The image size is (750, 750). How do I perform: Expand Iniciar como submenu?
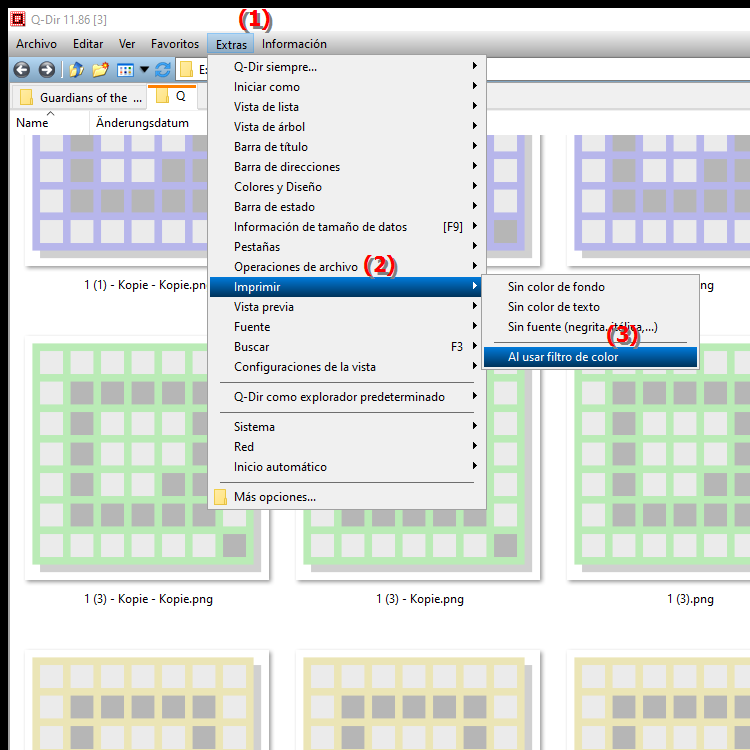click(x=348, y=87)
